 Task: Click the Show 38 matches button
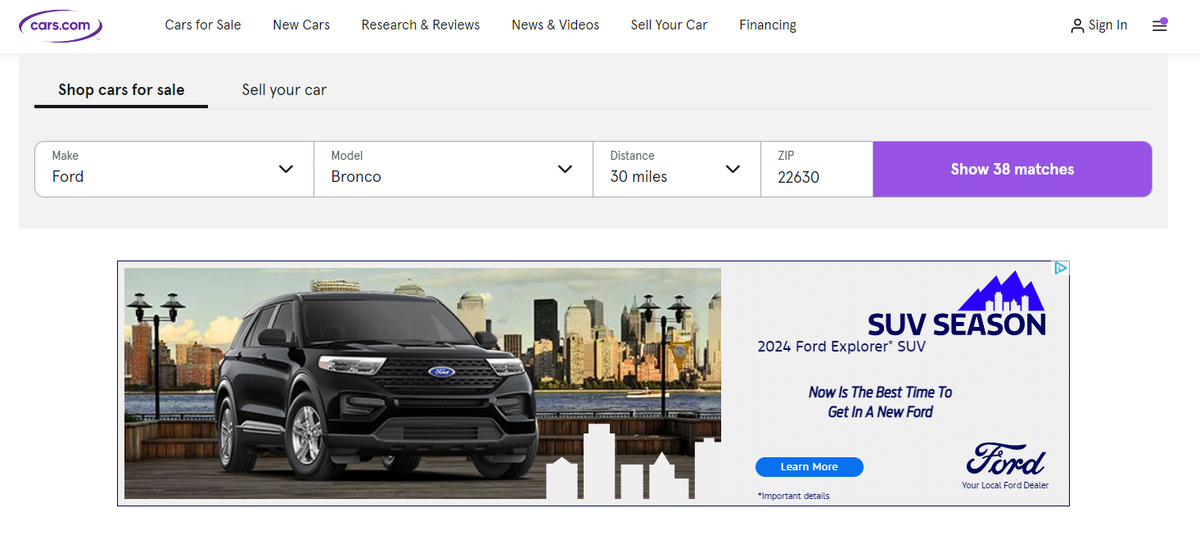1012,169
